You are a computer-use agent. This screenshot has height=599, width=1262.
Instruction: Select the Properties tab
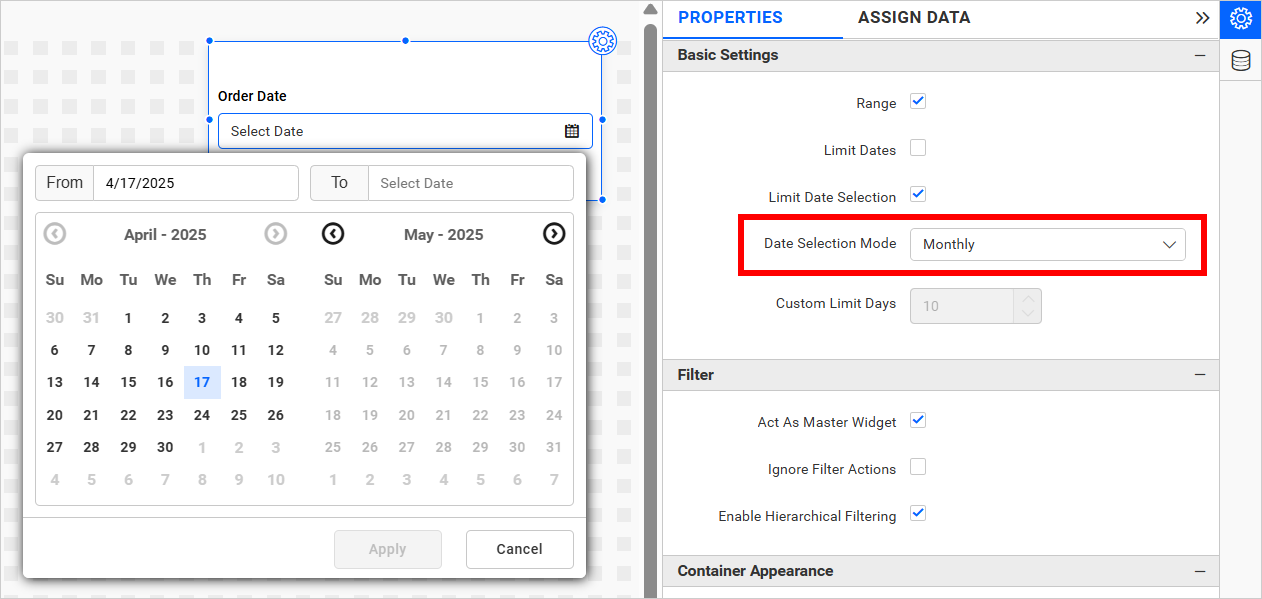tap(730, 18)
